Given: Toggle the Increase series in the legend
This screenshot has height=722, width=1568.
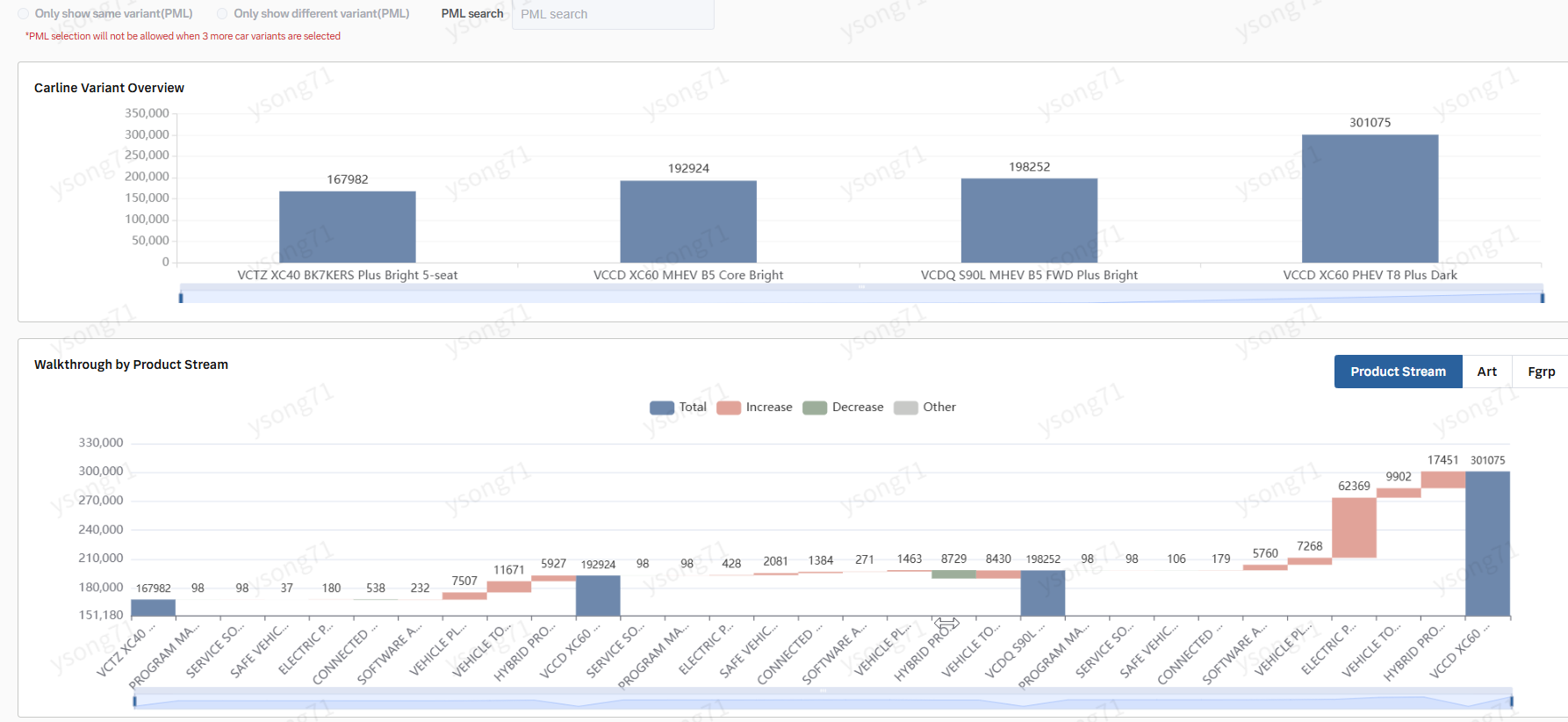Looking at the screenshot, I should pyautogui.click(x=754, y=408).
